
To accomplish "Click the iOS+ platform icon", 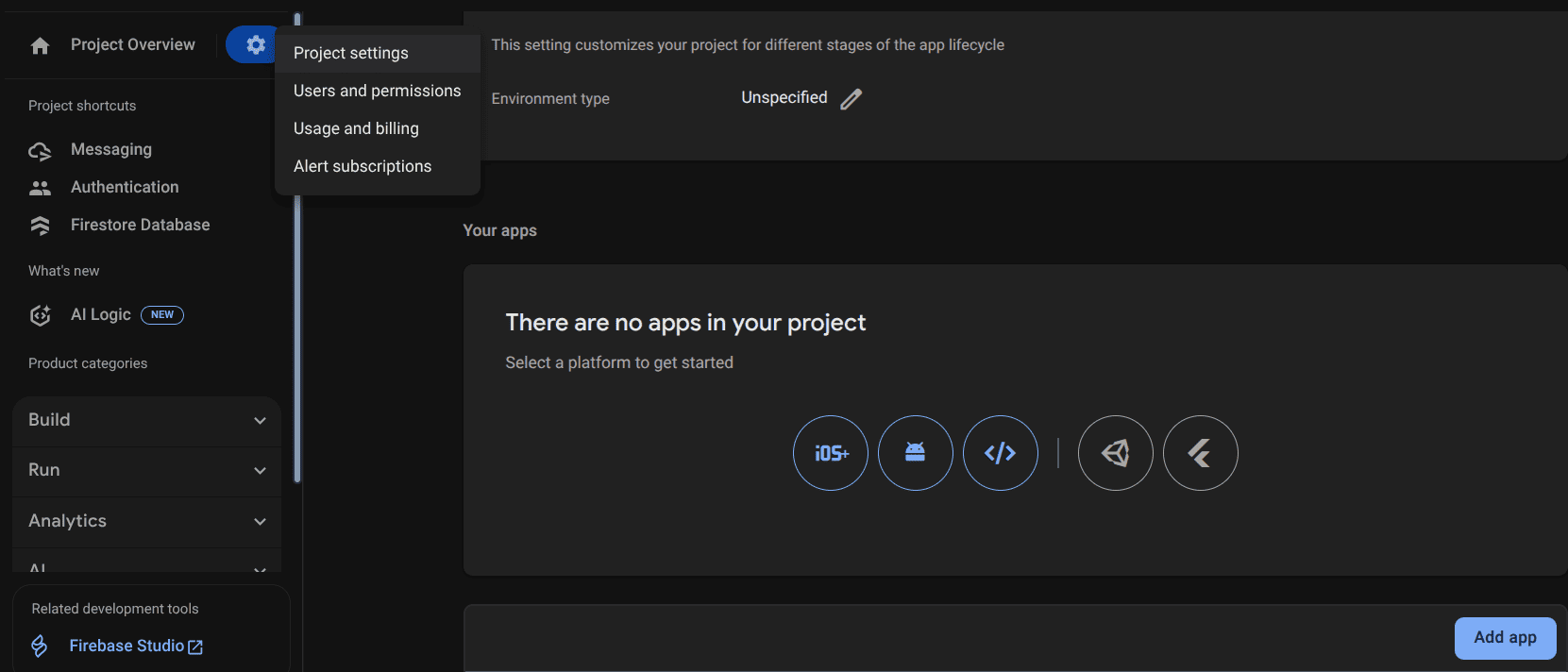I will [831, 453].
